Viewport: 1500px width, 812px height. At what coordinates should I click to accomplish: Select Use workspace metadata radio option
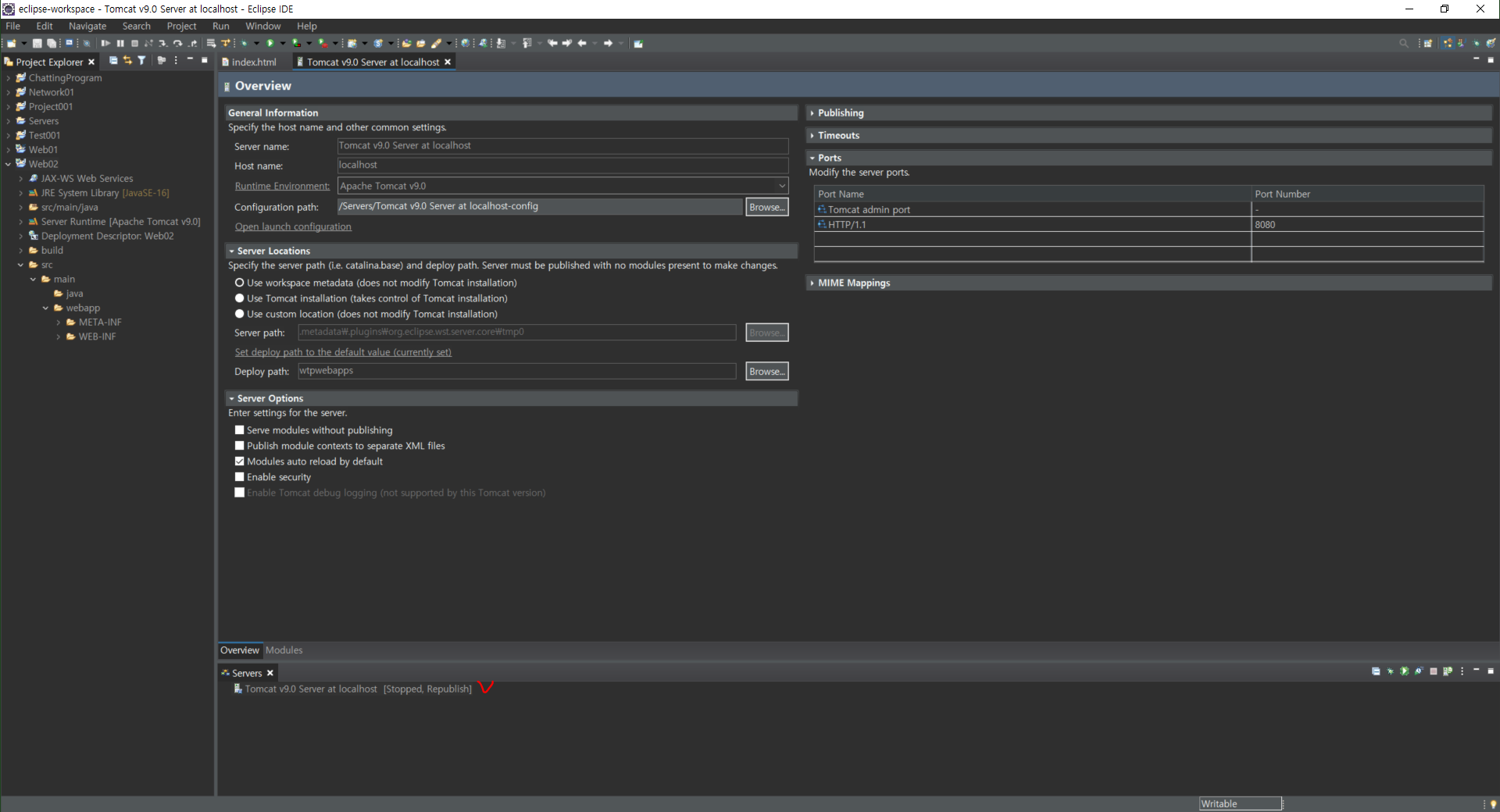240,283
